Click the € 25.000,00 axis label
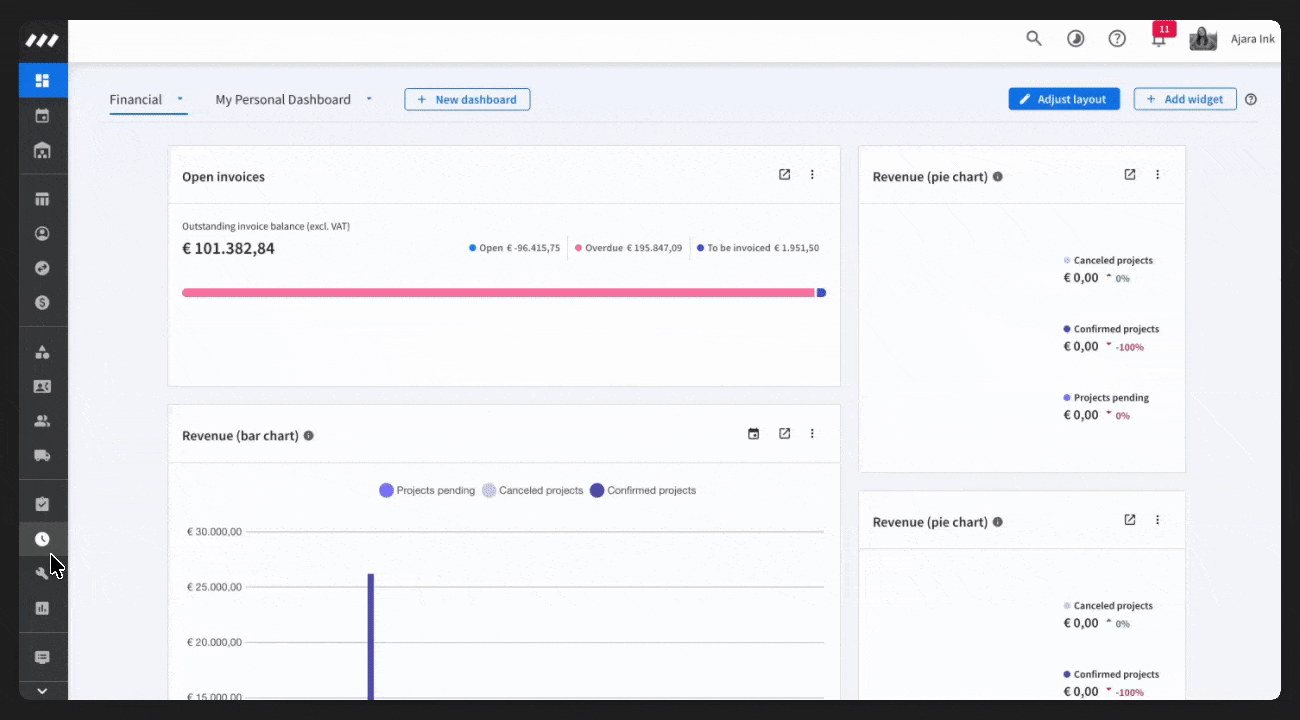 (x=214, y=587)
